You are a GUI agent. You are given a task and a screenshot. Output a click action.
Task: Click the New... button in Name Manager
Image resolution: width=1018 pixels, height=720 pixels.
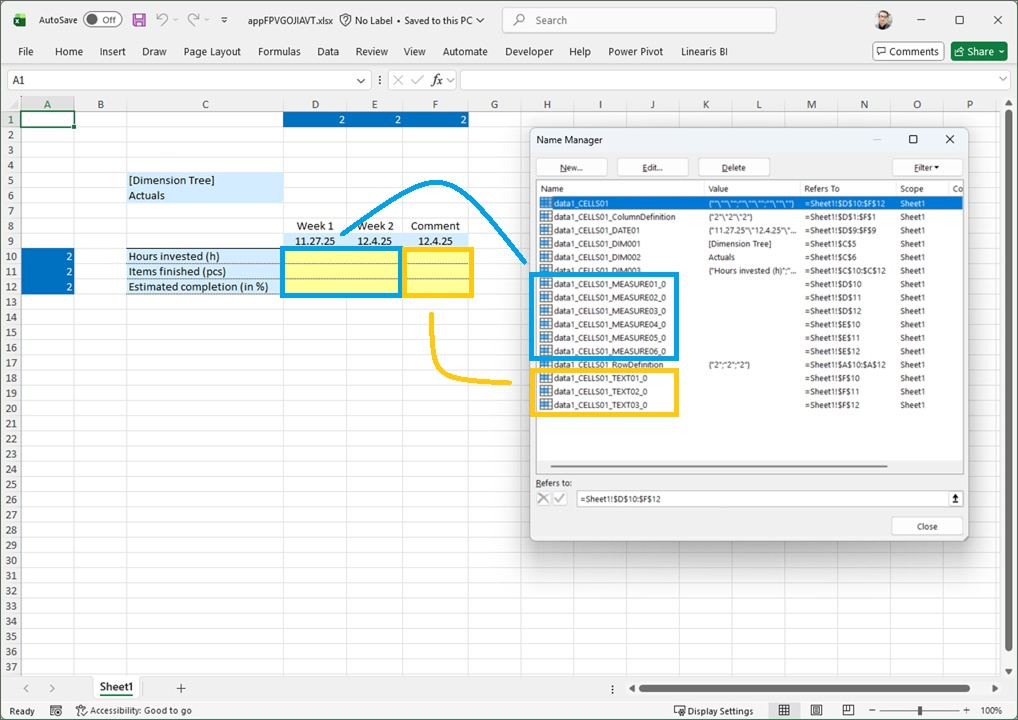[x=572, y=168]
